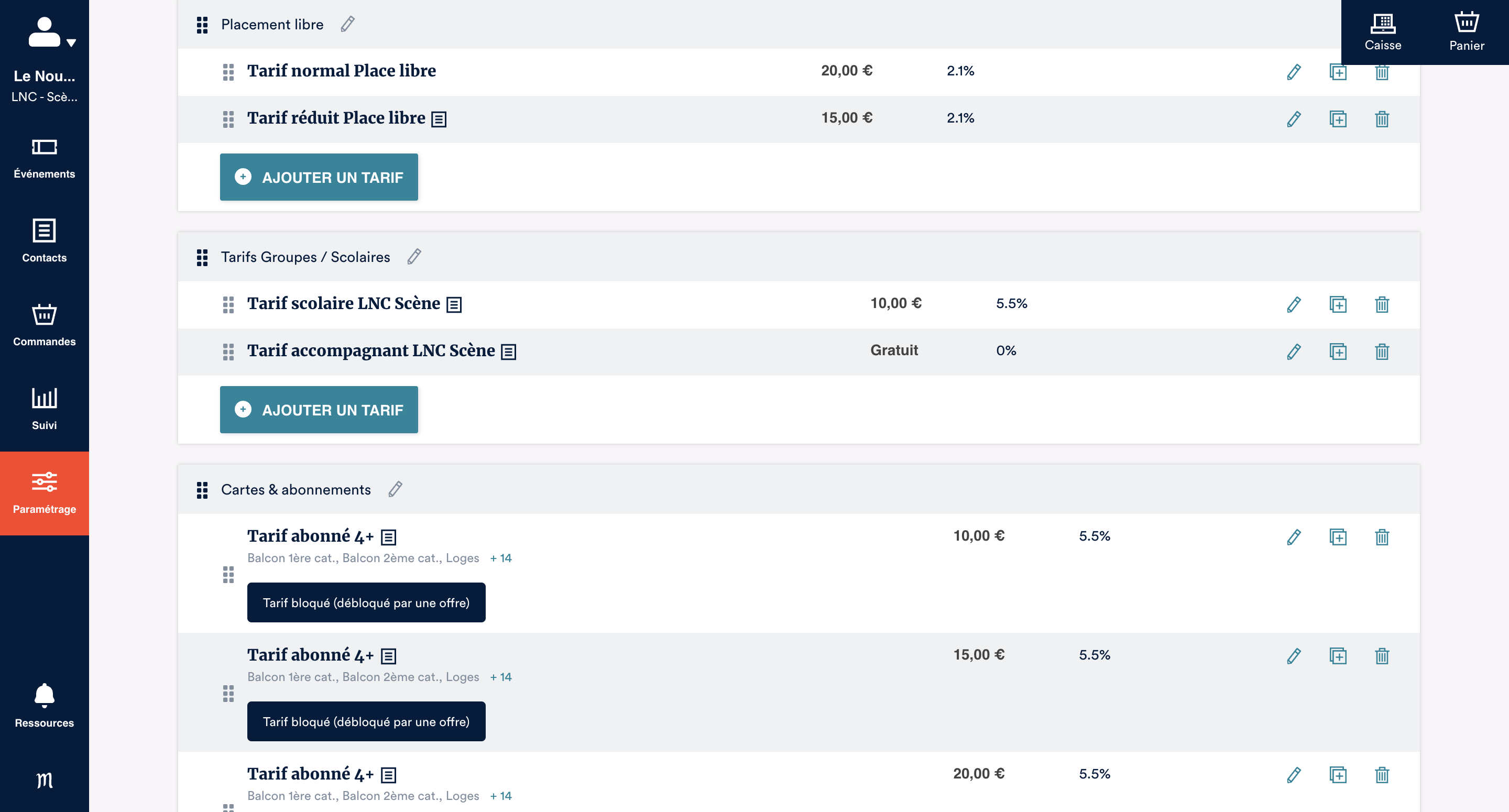Expand the +14 categories on 10,00 € abonné
The width and height of the screenshot is (1509, 812).
(x=501, y=558)
